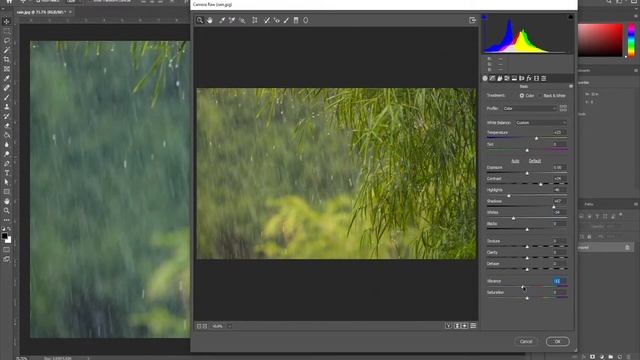Pick the White Balance eyedropper tool
This screenshot has height=360, width=640.
tap(222, 20)
